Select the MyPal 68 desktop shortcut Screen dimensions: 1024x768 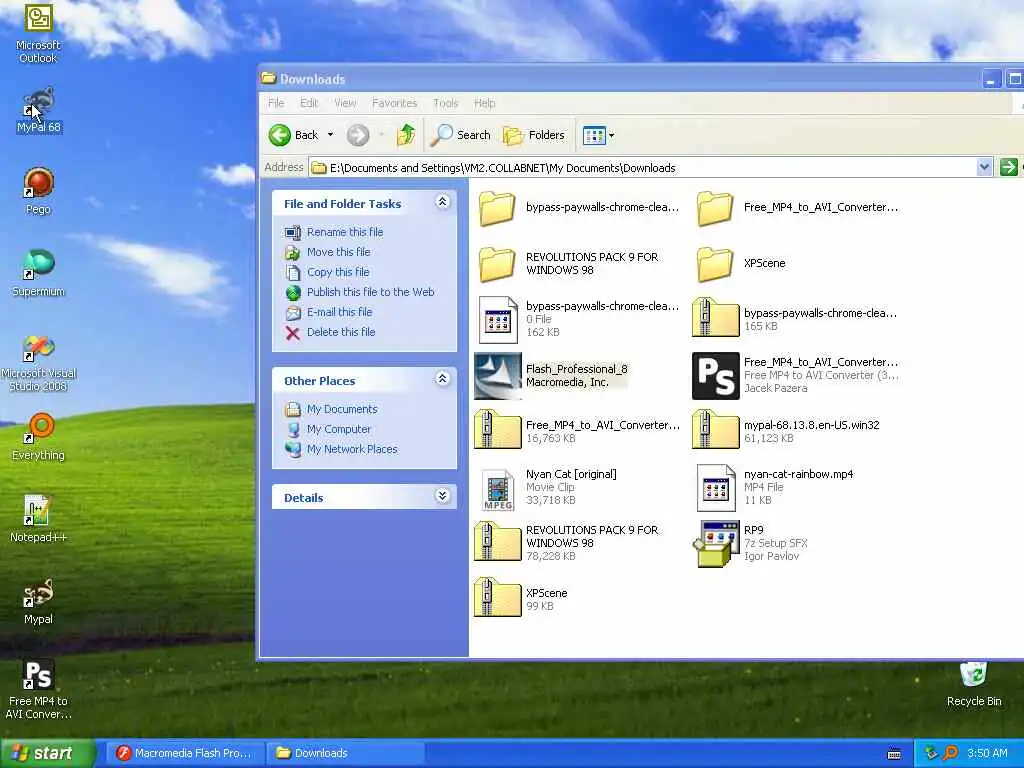38,110
